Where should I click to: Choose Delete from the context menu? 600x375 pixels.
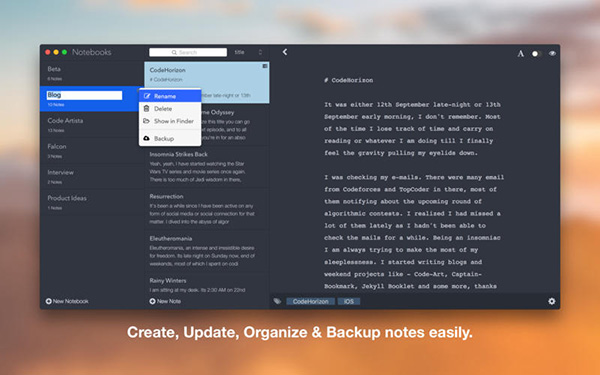170,109
